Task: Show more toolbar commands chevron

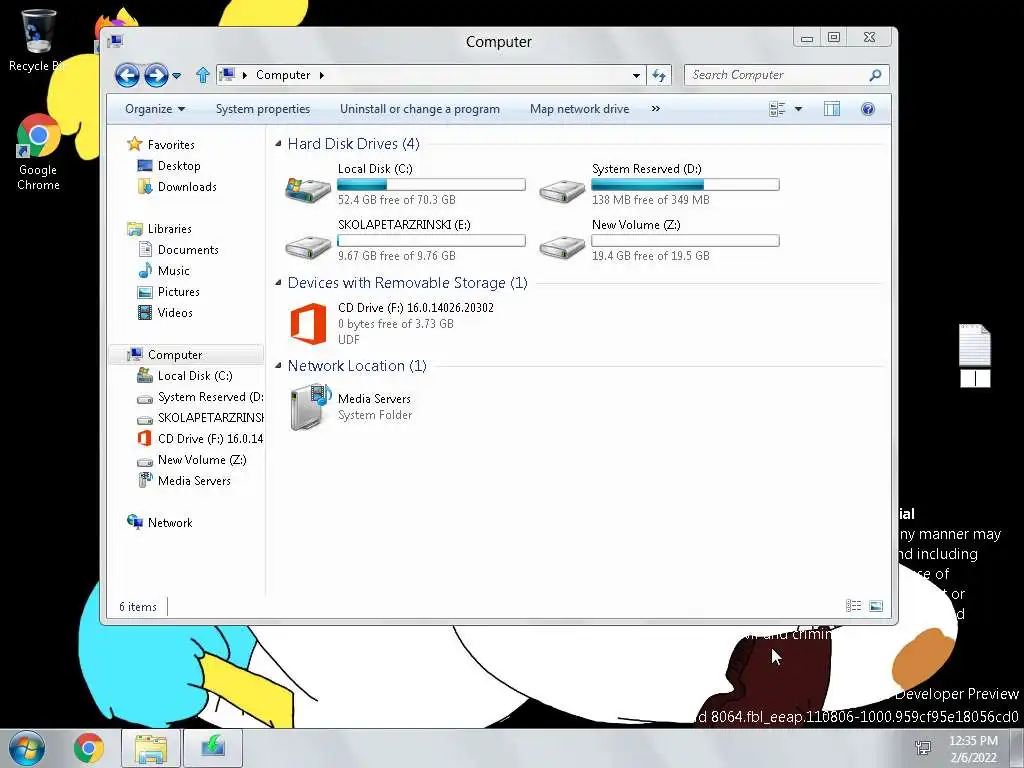Action: [x=656, y=109]
